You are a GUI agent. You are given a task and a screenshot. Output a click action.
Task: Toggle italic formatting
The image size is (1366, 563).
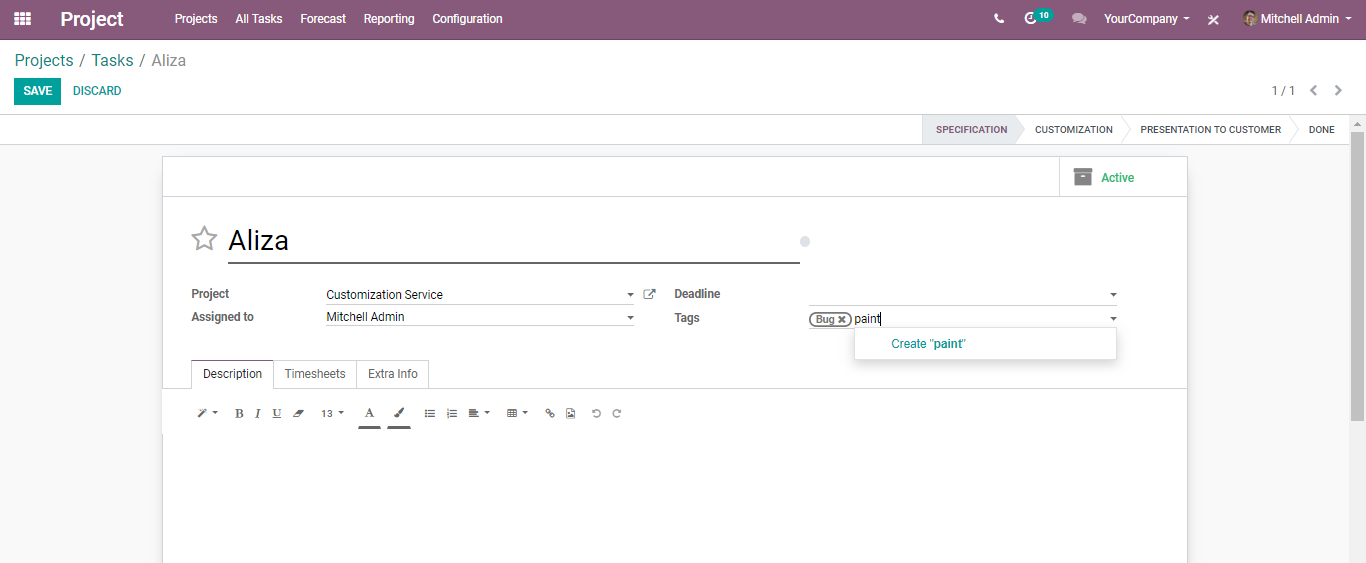[x=257, y=413]
